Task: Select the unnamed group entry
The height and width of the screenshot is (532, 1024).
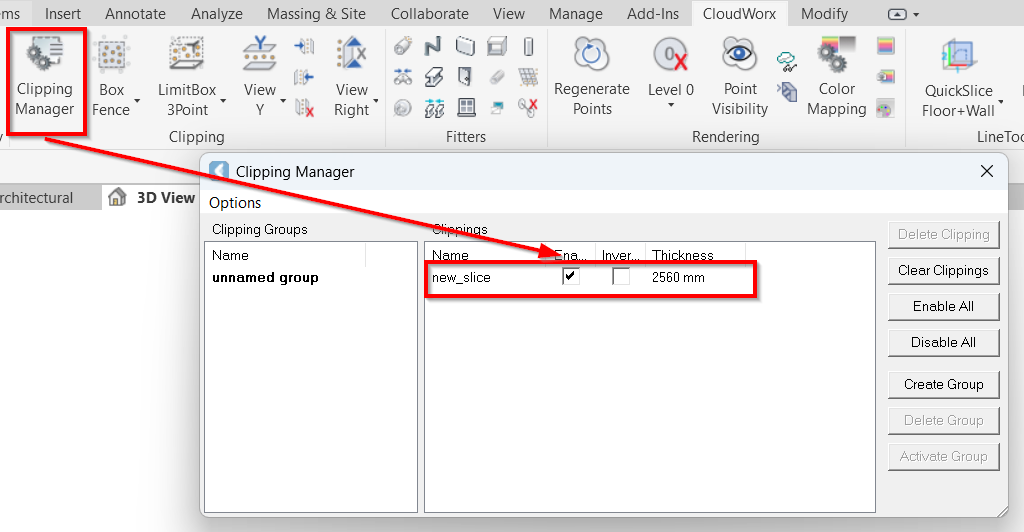Action: (x=265, y=278)
